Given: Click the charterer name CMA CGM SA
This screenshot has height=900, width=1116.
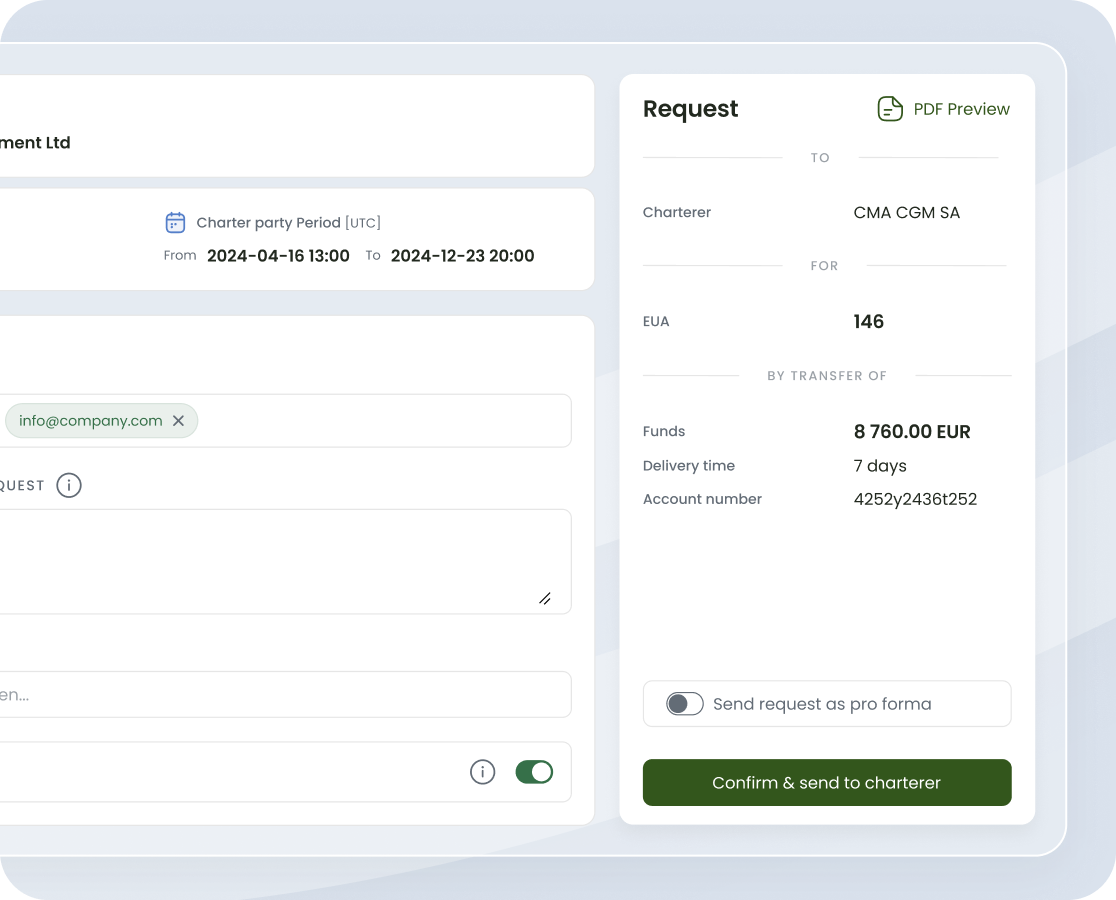Looking at the screenshot, I should point(906,212).
